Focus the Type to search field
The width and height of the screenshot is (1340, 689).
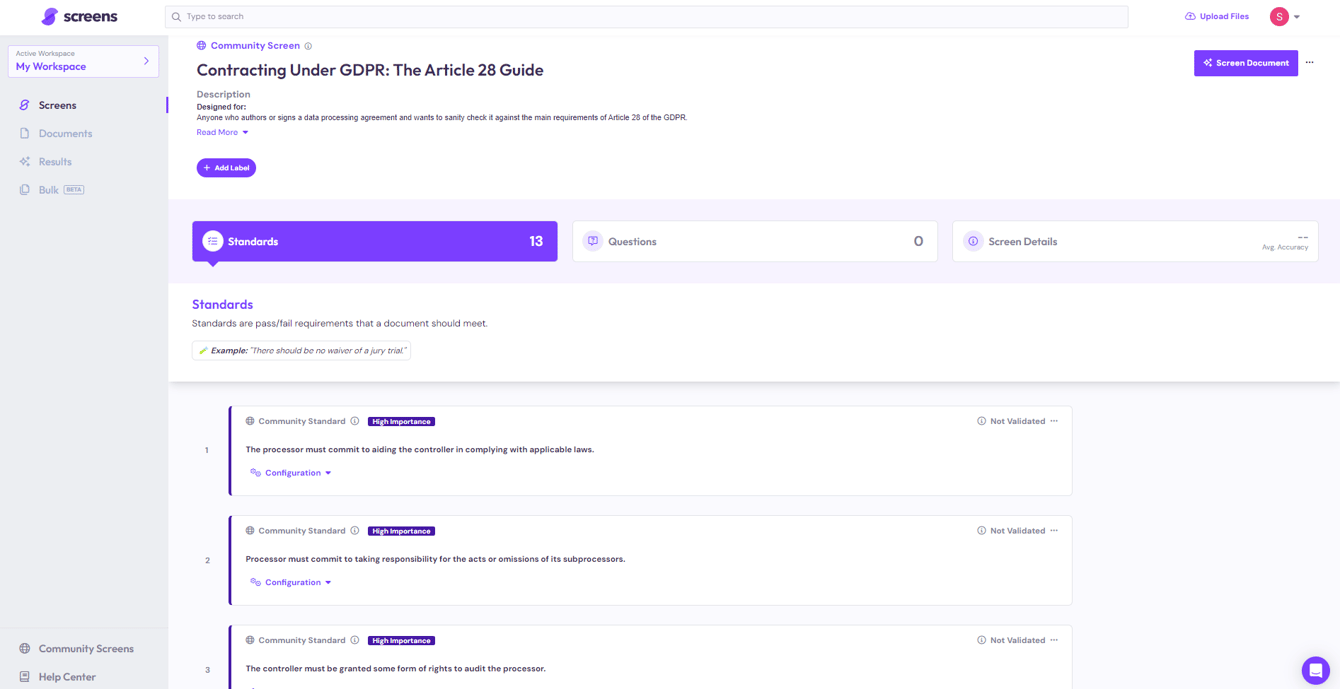tap(646, 16)
